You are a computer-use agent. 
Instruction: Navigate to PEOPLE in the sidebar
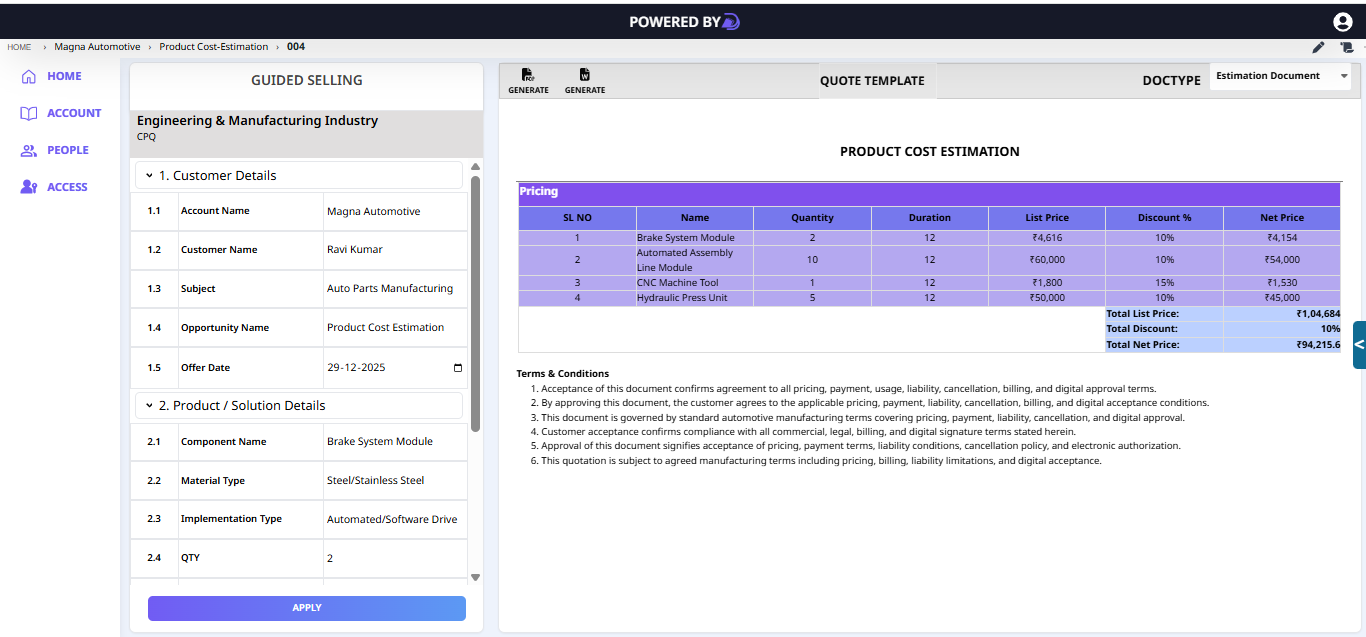68,150
